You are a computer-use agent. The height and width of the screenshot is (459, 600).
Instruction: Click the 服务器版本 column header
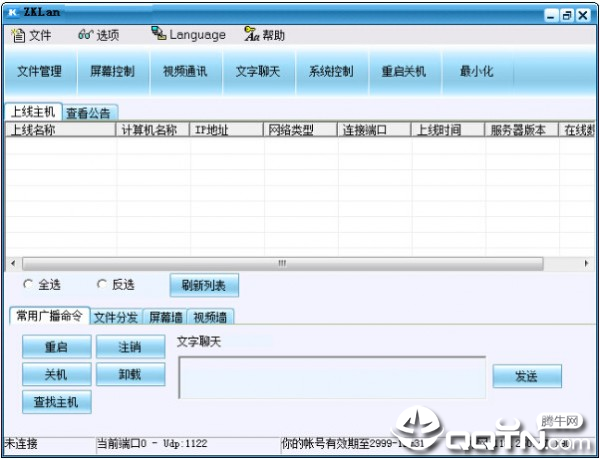[522, 130]
